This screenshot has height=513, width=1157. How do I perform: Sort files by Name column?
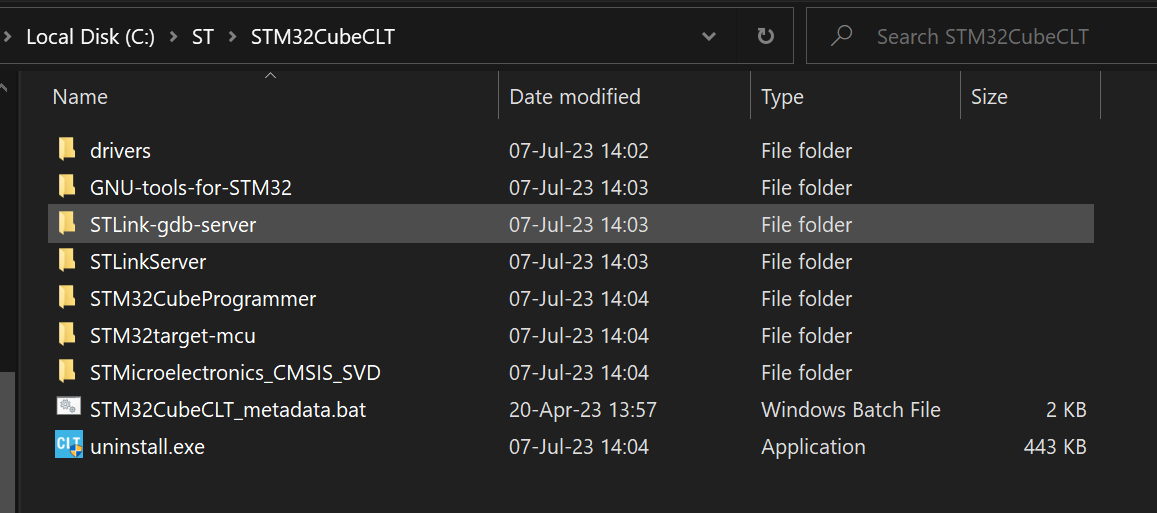[80, 97]
